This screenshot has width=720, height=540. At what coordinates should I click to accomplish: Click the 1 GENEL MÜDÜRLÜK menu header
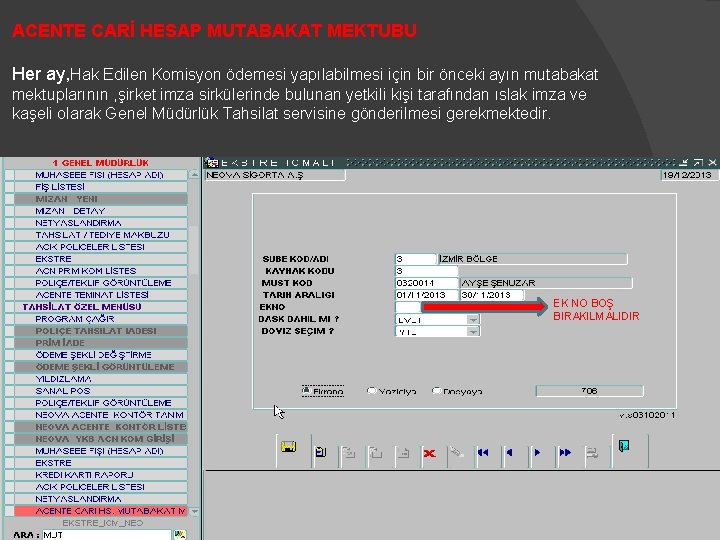(100, 163)
